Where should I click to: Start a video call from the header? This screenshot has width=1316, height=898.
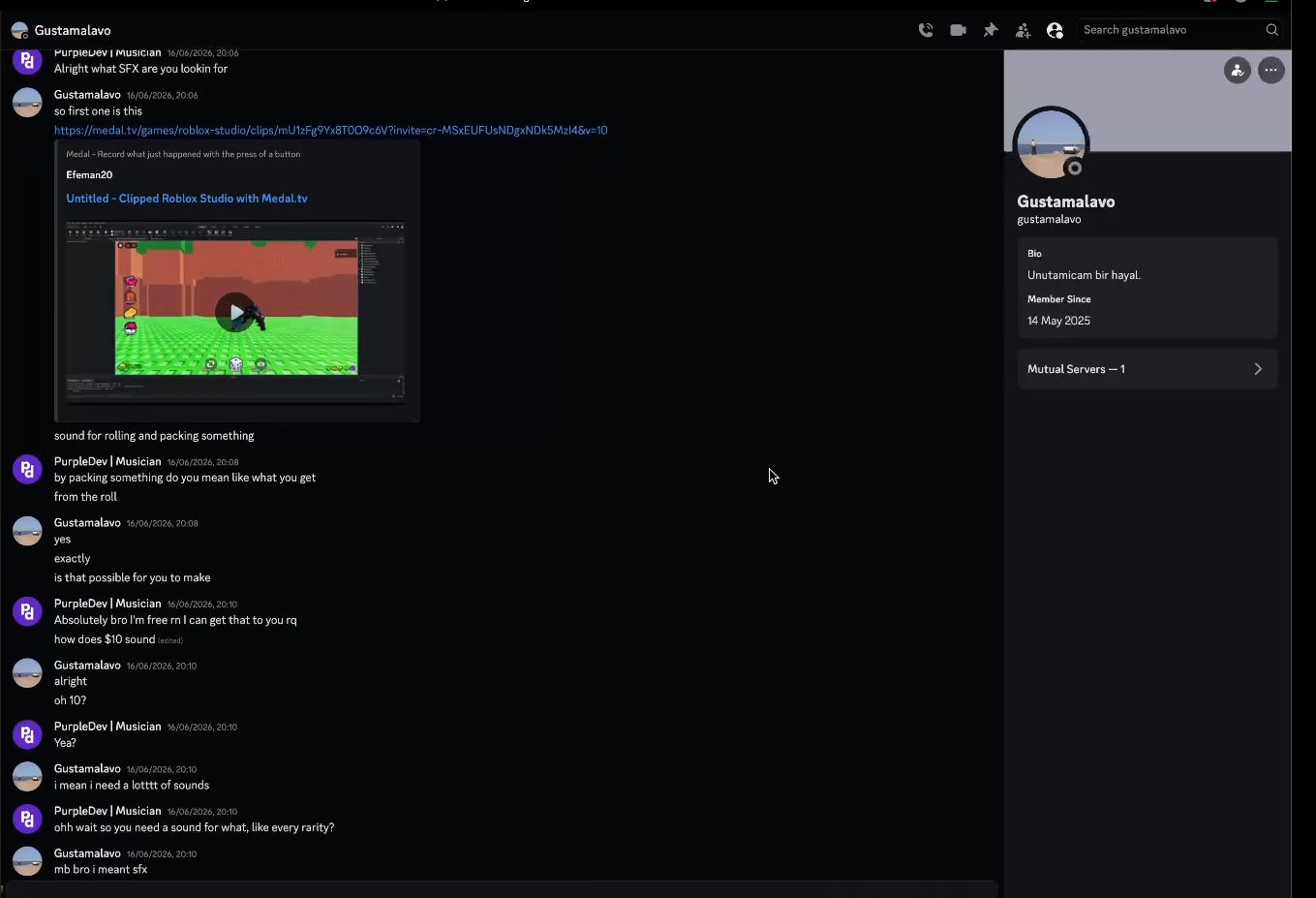point(958,30)
